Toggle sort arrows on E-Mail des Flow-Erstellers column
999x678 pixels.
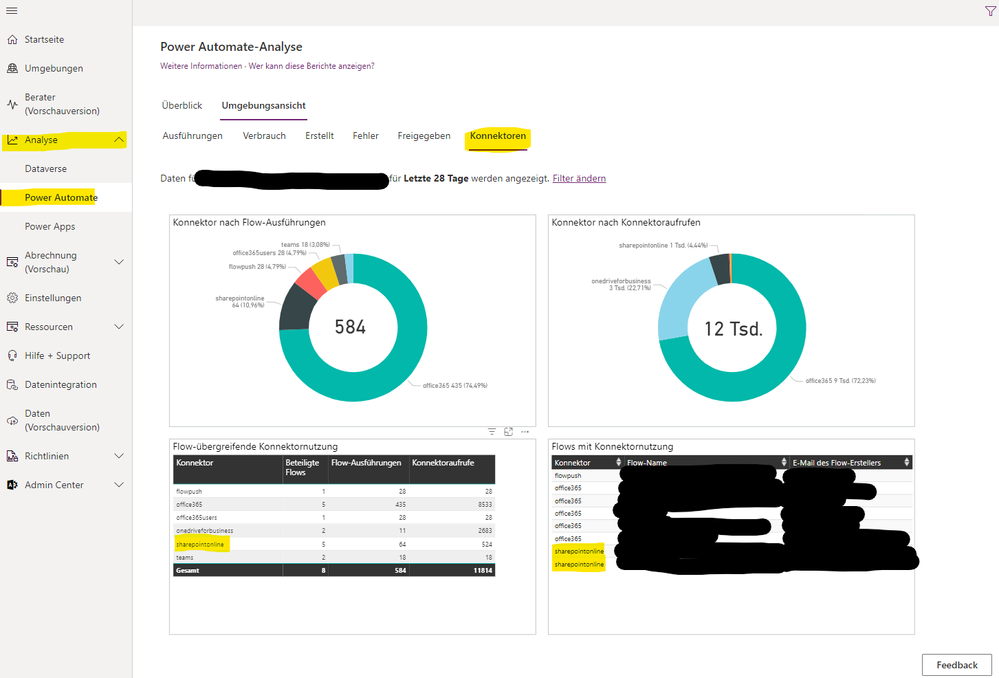907,462
